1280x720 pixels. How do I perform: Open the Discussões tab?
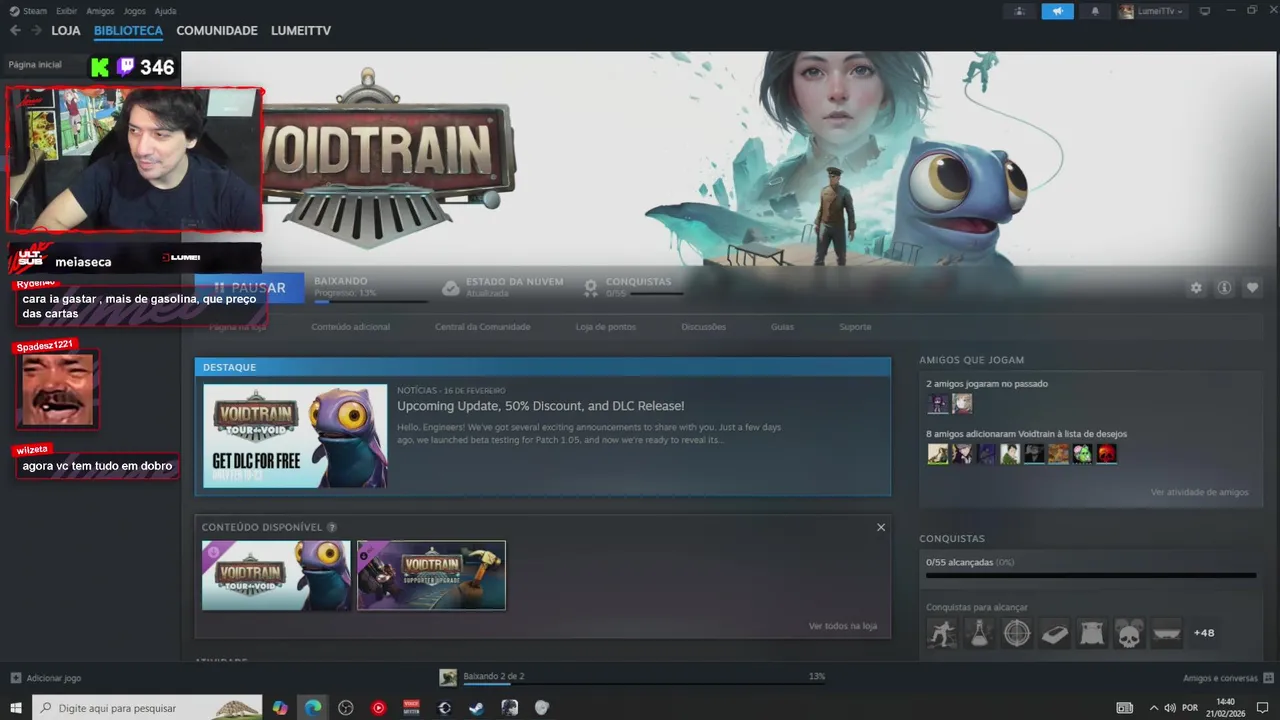coord(703,327)
